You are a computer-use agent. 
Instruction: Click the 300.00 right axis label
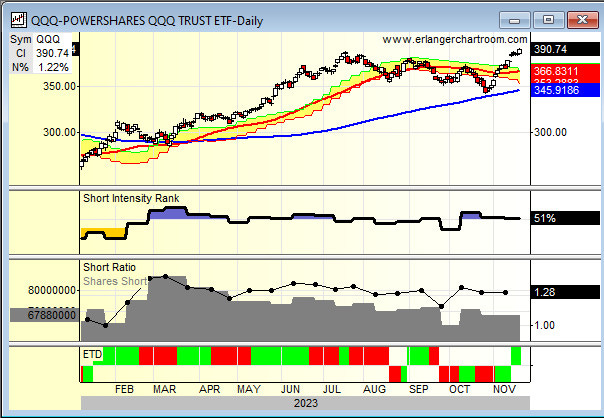(550, 132)
